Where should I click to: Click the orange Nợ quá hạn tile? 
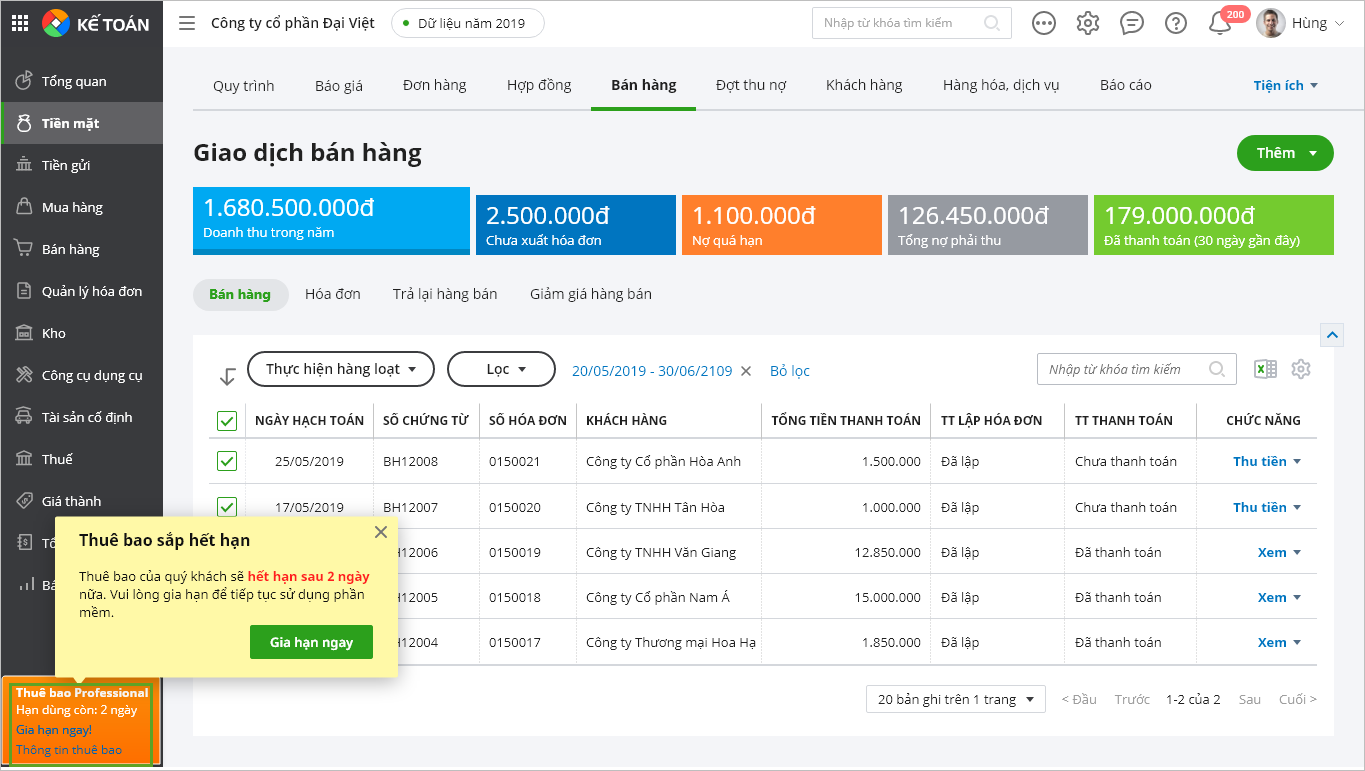pos(781,225)
